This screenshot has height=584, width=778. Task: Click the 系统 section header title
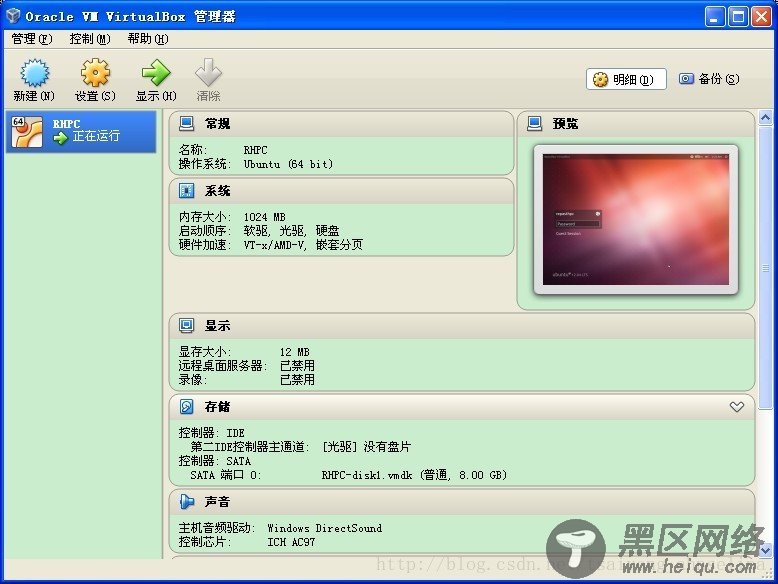(x=217, y=191)
